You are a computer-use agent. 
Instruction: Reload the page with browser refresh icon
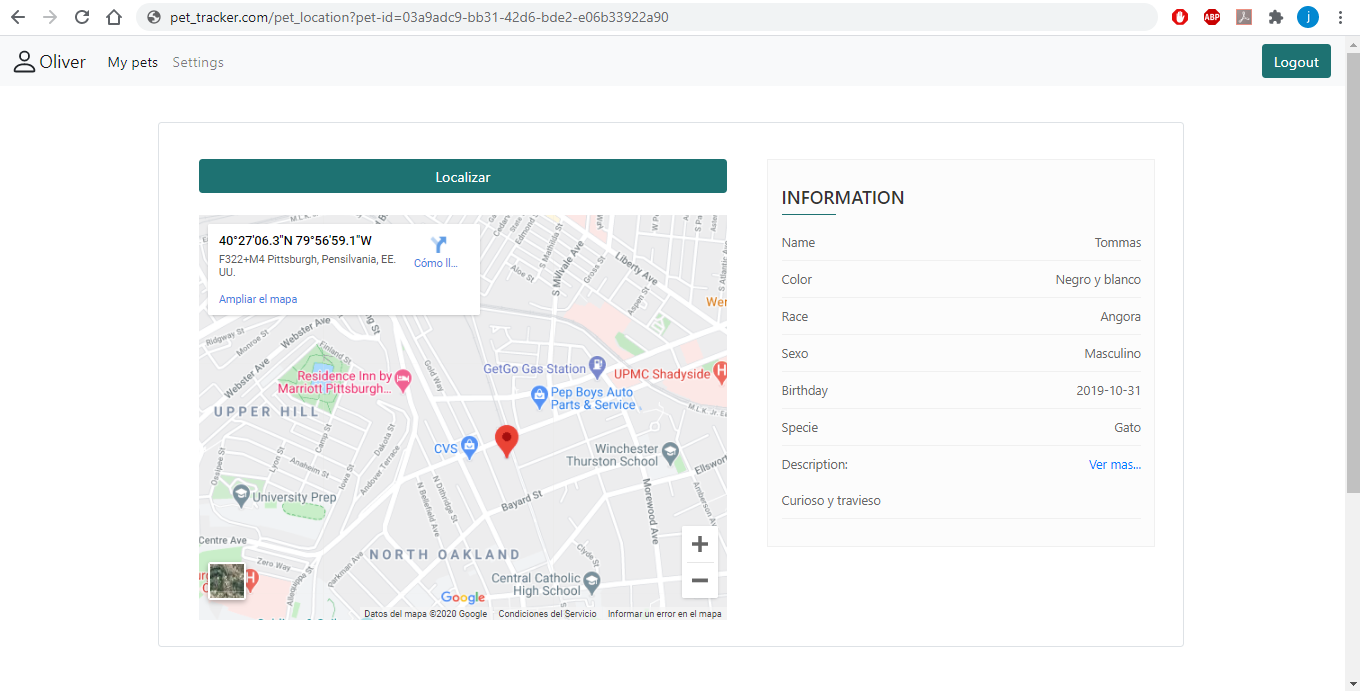coord(82,17)
